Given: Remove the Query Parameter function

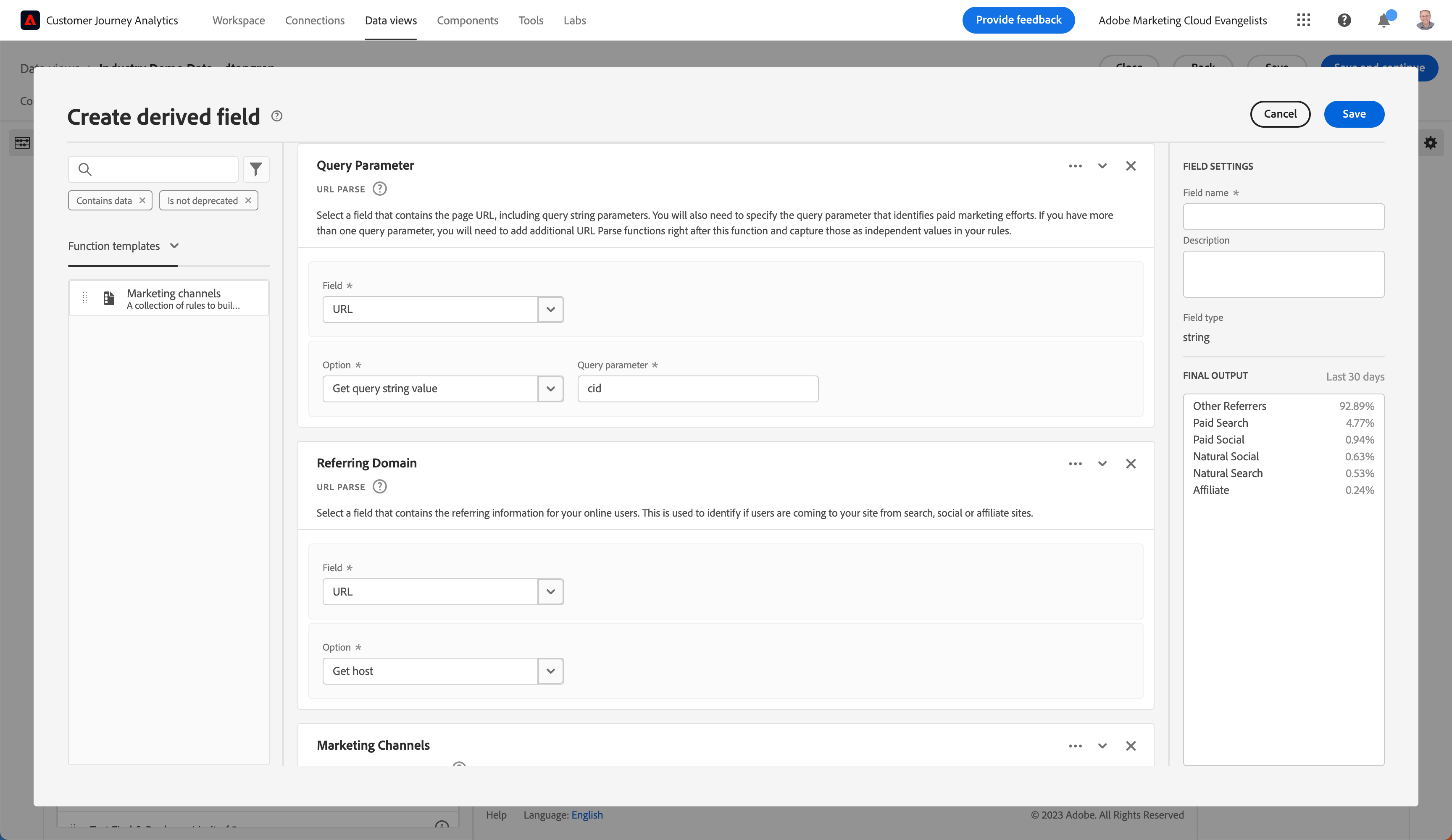Looking at the screenshot, I should point(1131,166).
